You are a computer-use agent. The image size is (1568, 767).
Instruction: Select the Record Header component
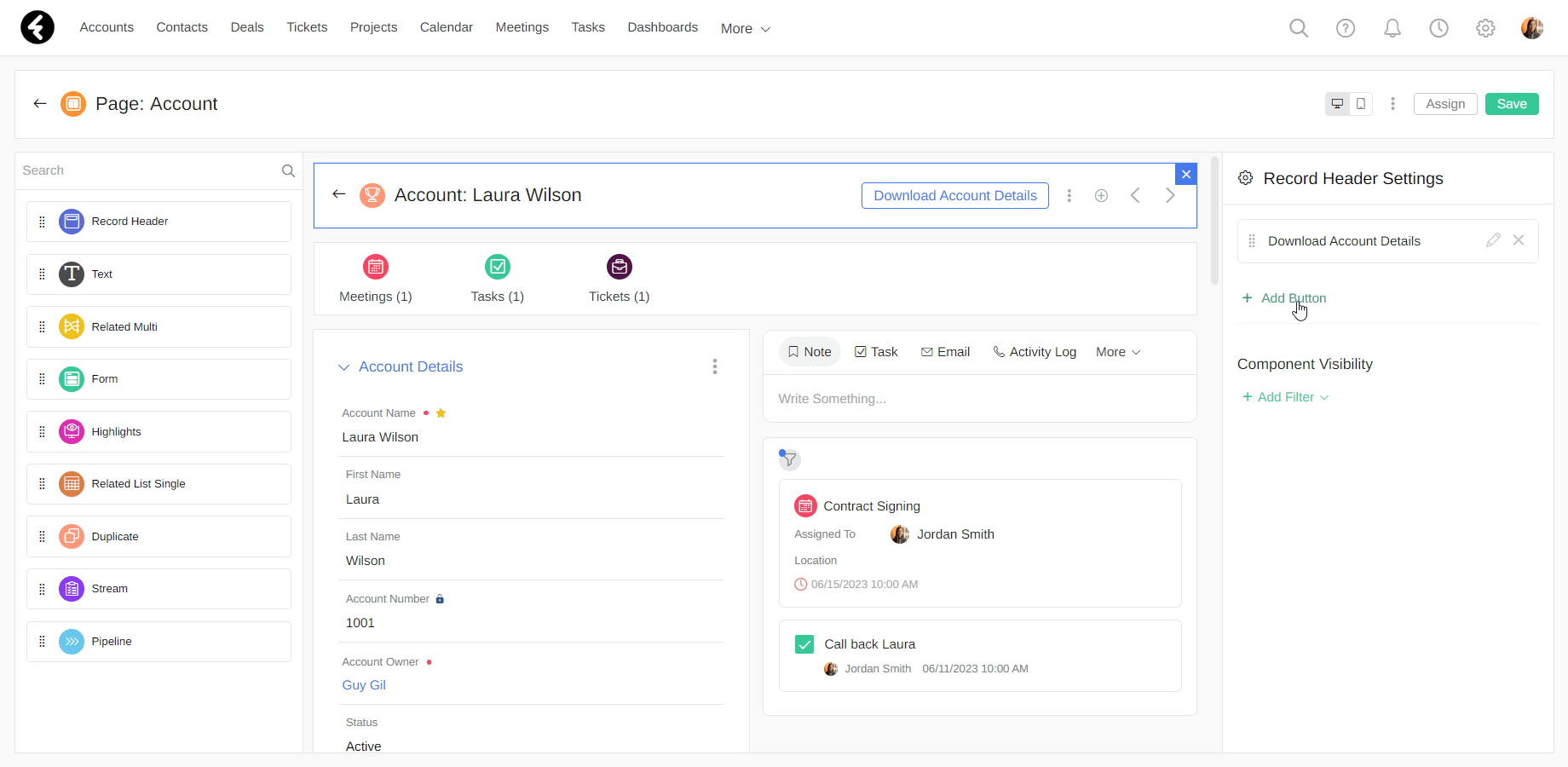[x=159, y=222]
